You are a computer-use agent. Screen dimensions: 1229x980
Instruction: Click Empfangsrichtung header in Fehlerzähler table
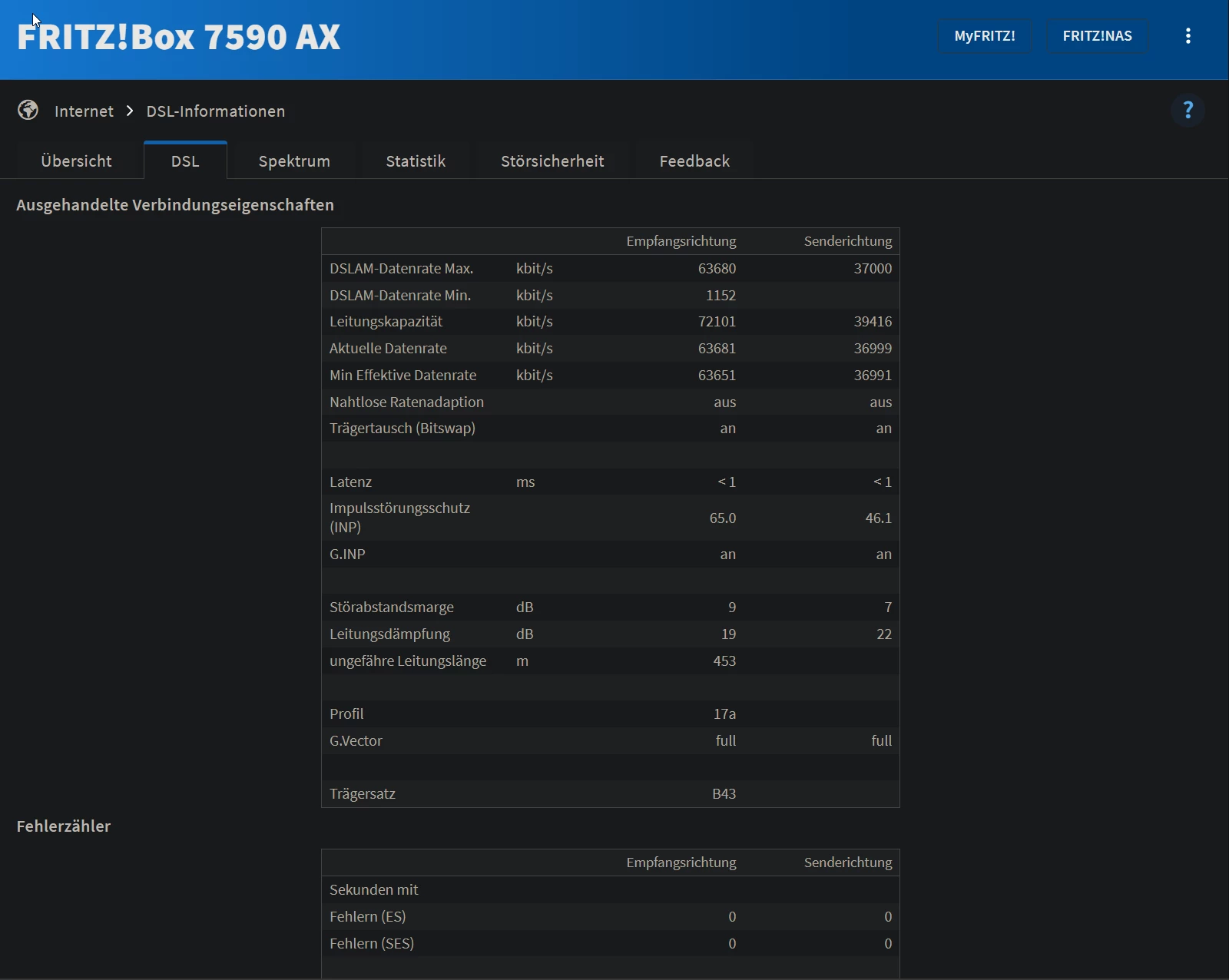681,863
